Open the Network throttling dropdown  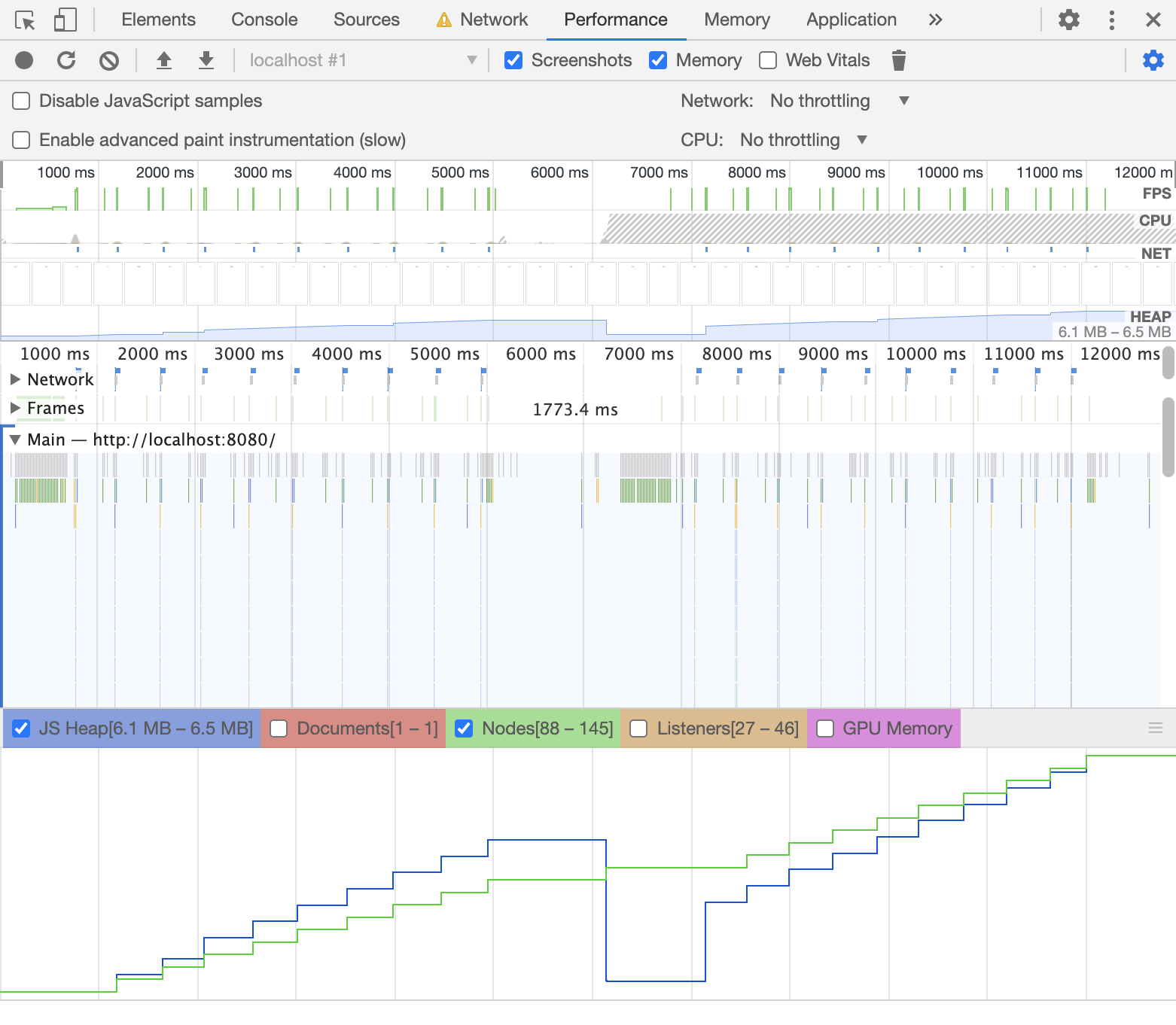point(839,101)
